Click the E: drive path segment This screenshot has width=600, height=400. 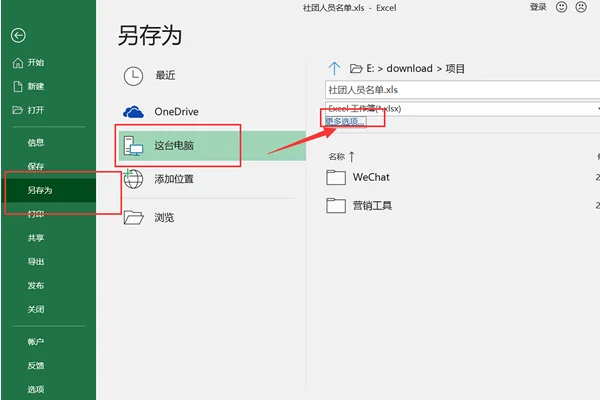pos(370,69)
